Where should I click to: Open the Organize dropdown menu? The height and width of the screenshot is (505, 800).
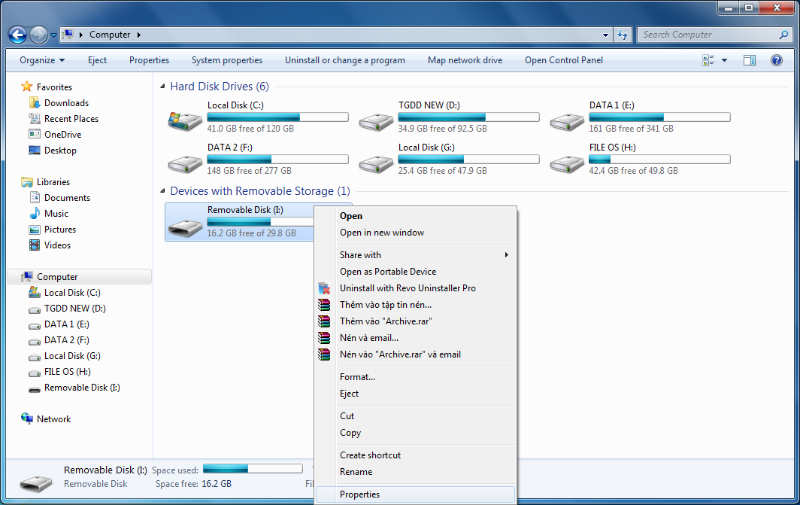click(x=40, y=60)
